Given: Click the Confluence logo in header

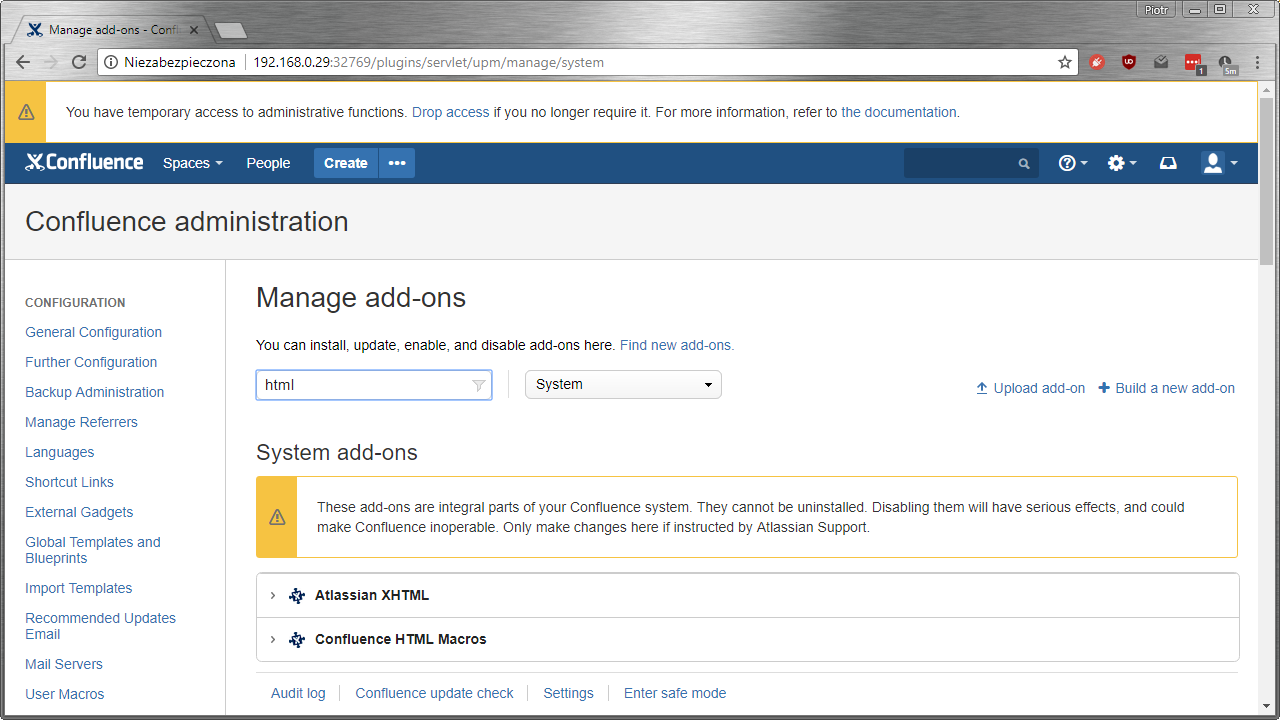Looking at the screenshot, I should tap(84, 163).
